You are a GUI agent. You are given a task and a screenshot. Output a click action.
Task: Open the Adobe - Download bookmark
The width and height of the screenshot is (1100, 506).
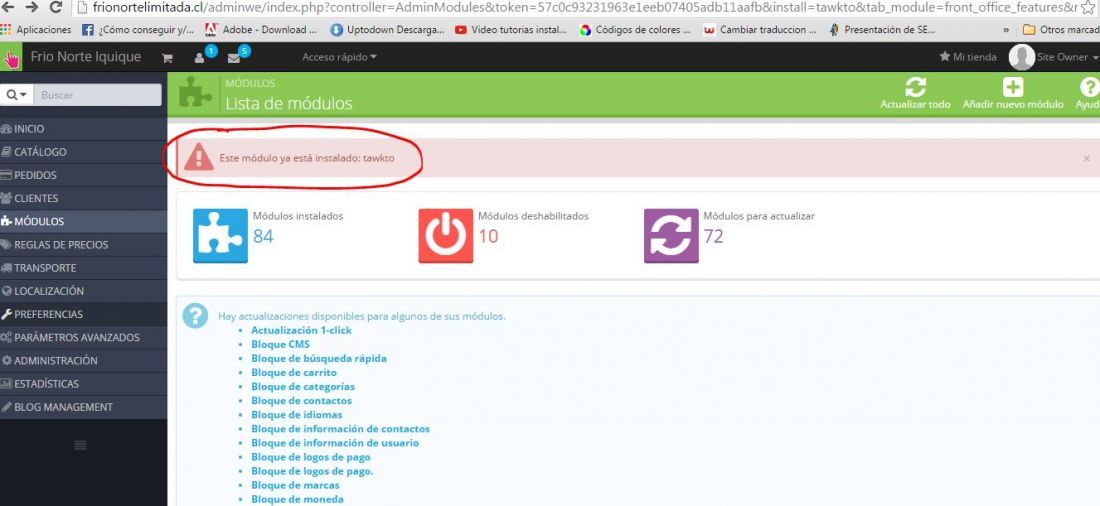260,30
